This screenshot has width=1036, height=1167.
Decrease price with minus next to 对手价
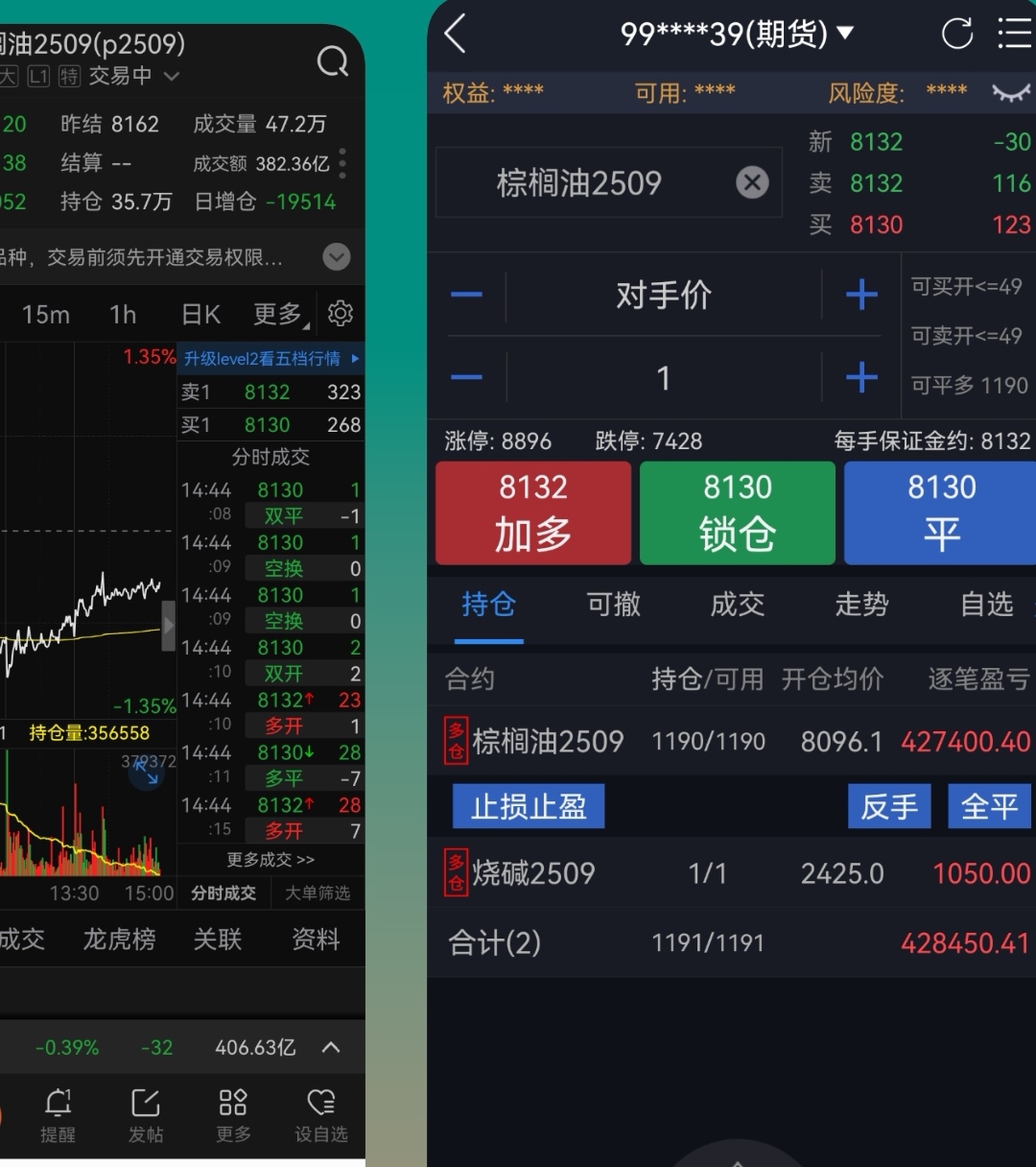point(466,295)
